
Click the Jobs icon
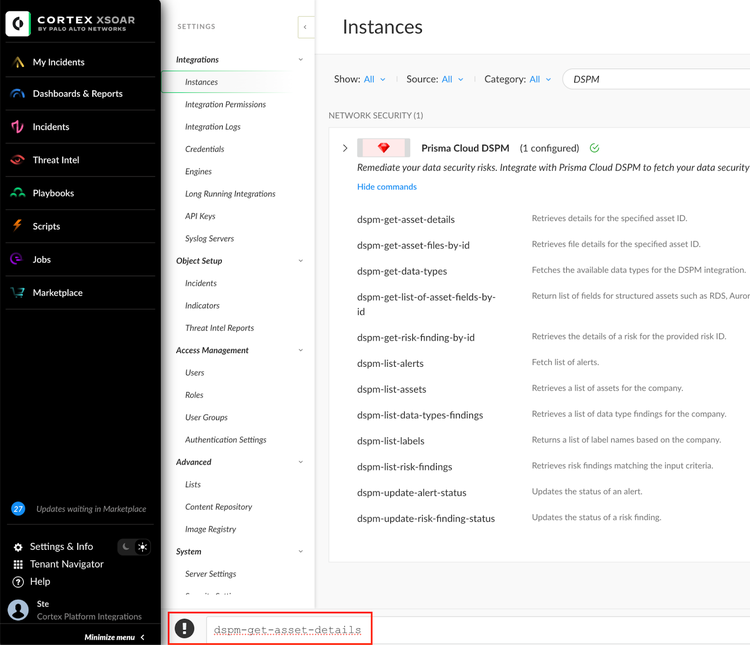17,259
